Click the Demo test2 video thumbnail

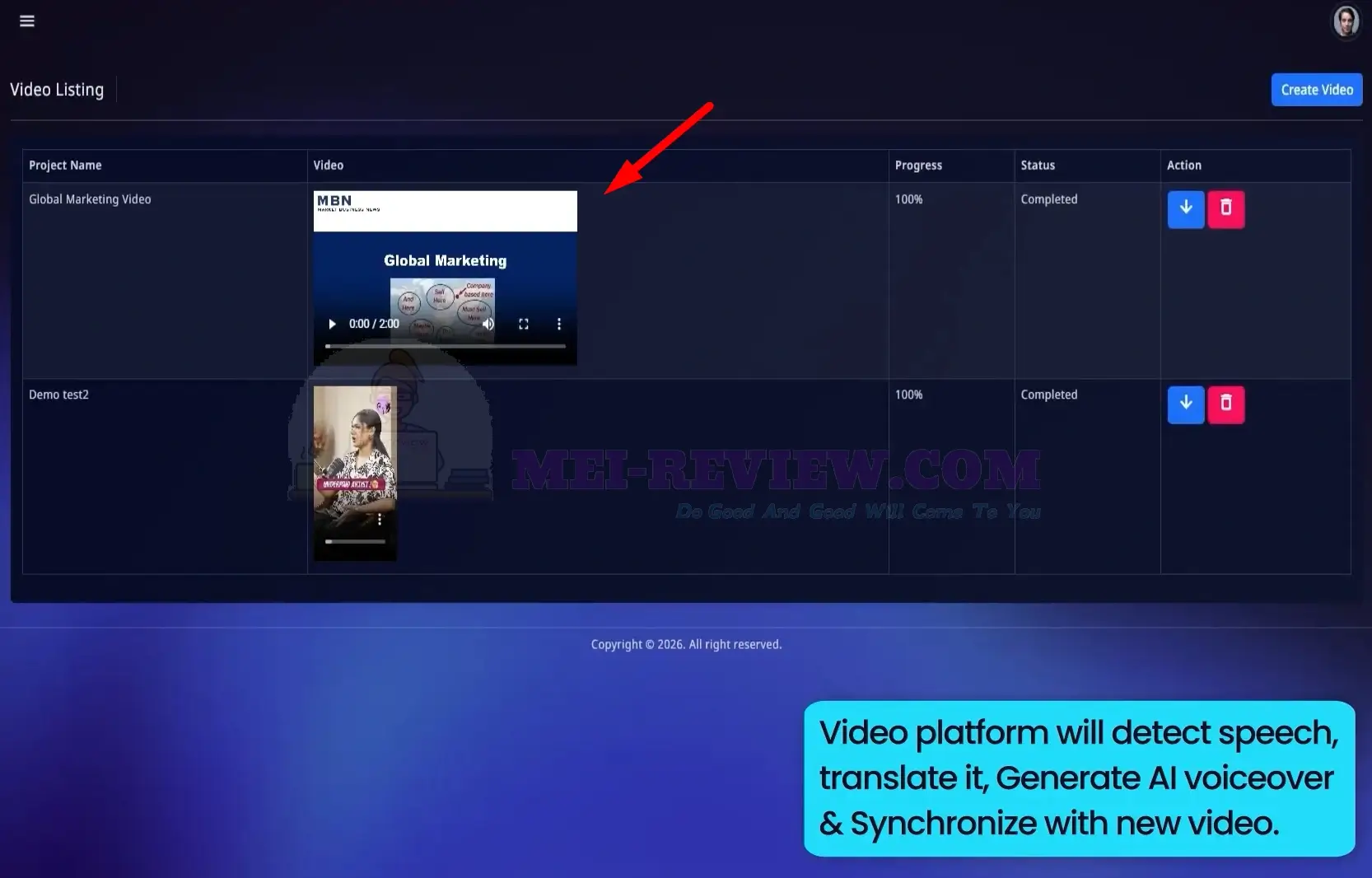pos(355,474)
